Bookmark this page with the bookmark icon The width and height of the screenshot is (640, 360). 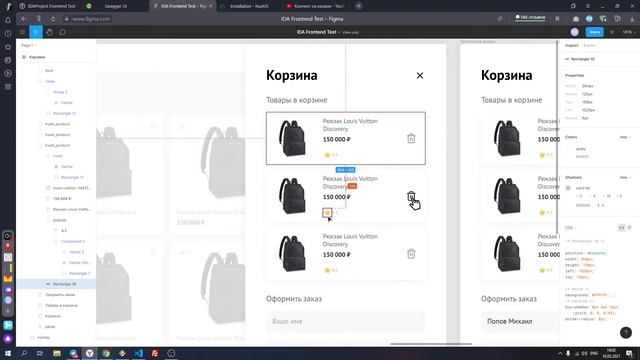tap(557, 19)
